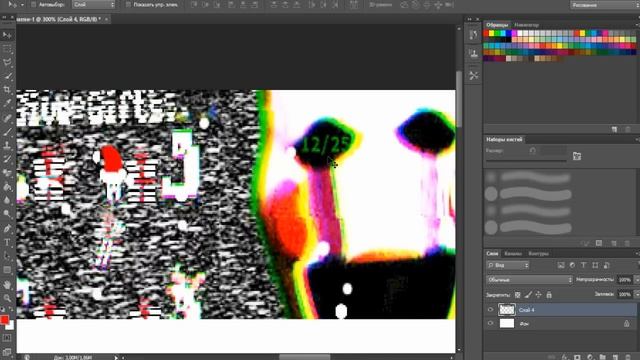Toggle lock transparent pixels

tap(518, 294)
